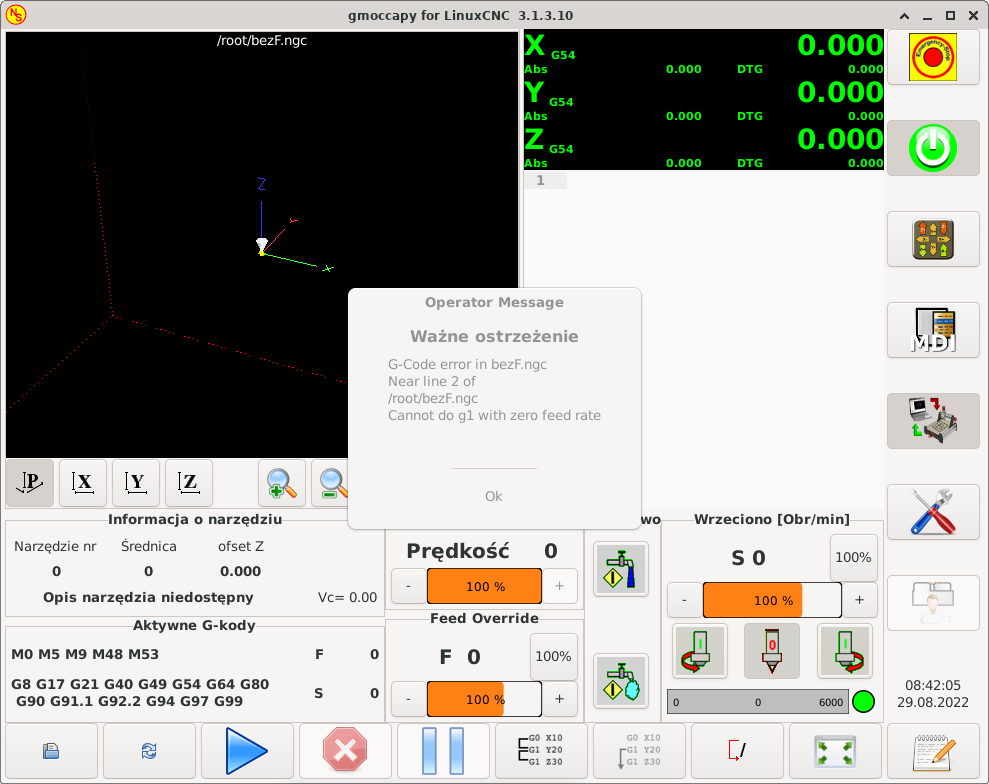Zoom out the preview with minus magnifier
The width and height of the screenshot is (989, 784).
(331, 483)
